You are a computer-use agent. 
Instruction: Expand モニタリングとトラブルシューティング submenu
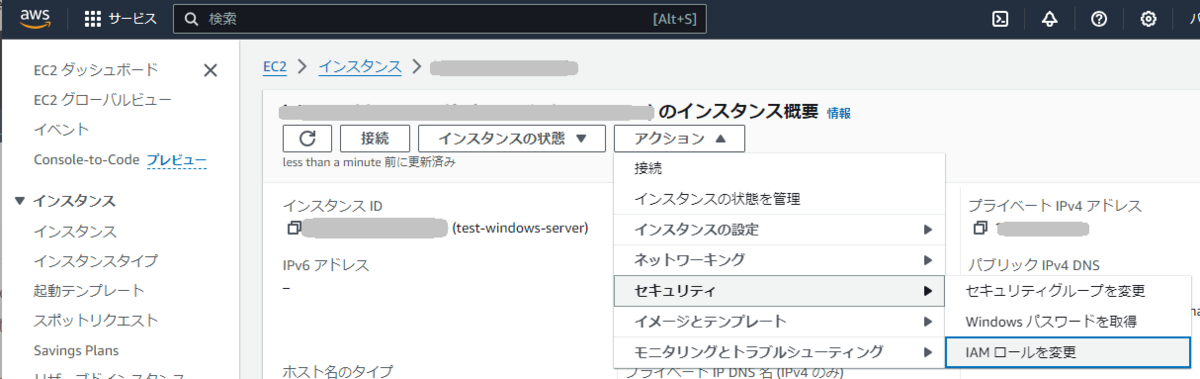point(779,351)
